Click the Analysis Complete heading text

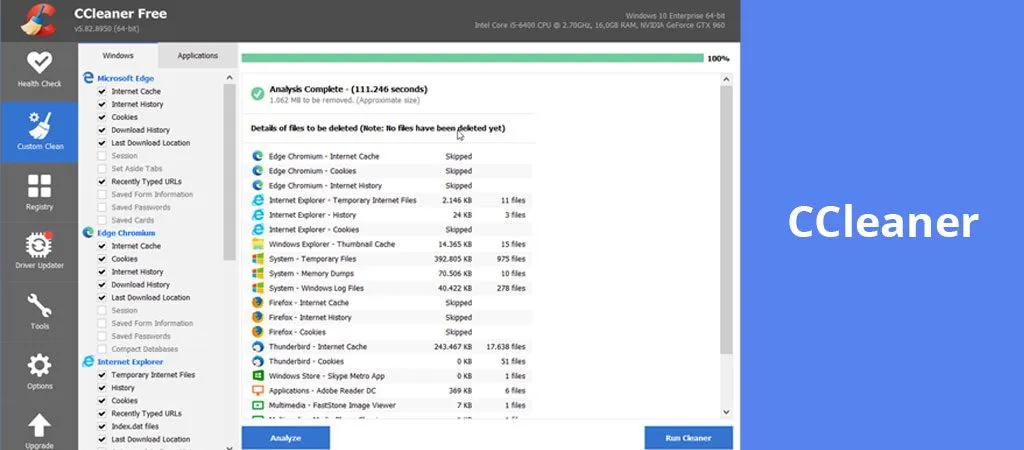(348, 89)
